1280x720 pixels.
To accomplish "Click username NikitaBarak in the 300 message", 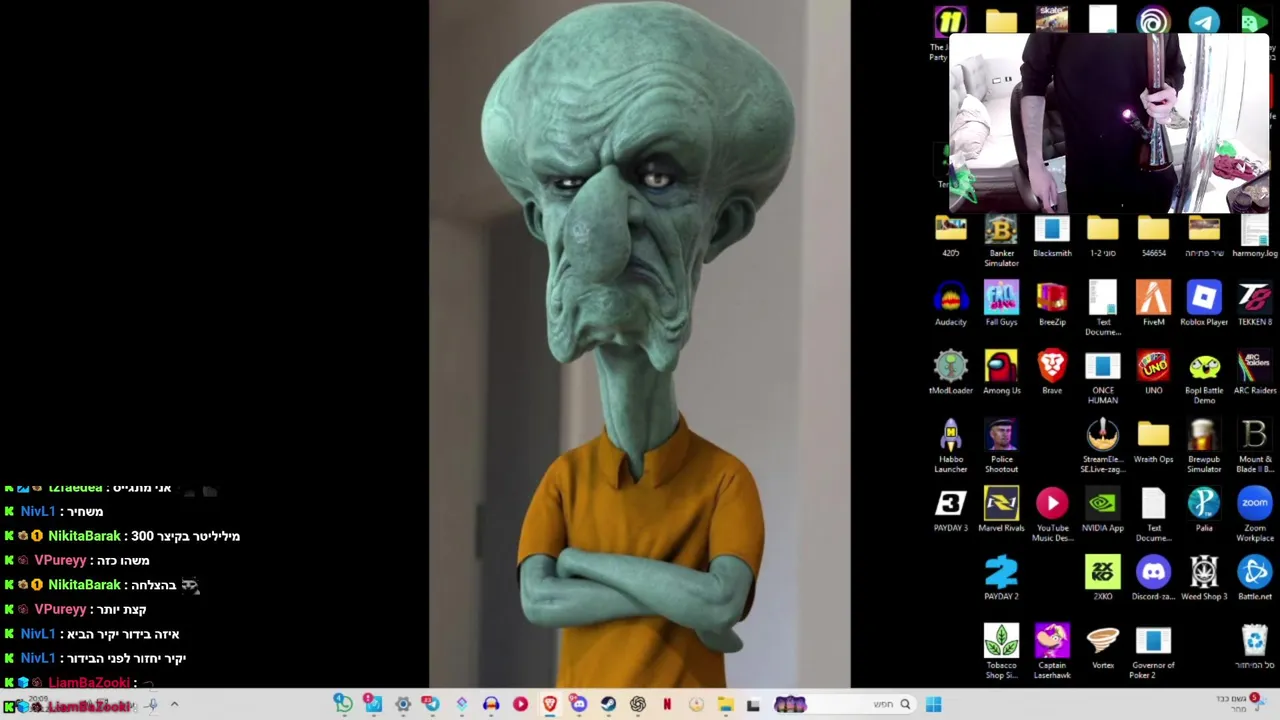I will [84, 536].
